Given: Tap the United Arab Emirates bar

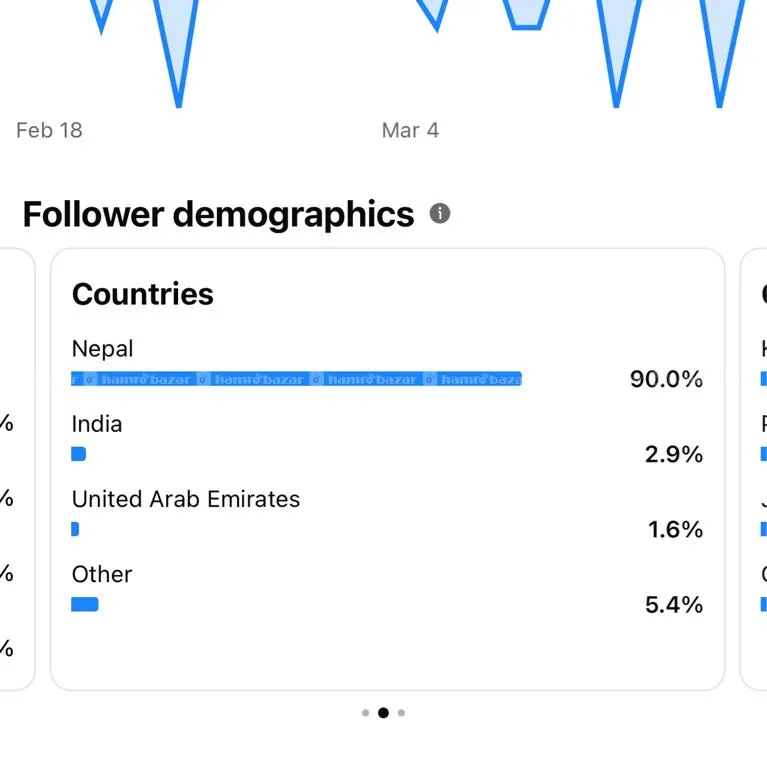Looking at the screenshot, I should click(75, 529).
